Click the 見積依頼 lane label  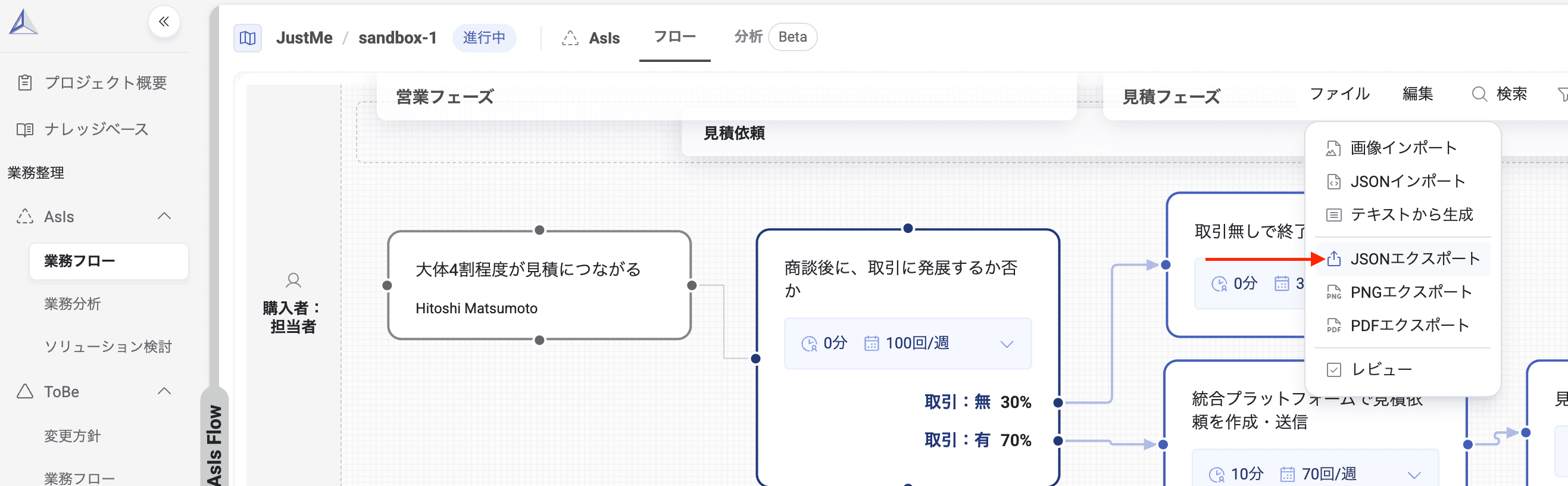pos(734,133)
